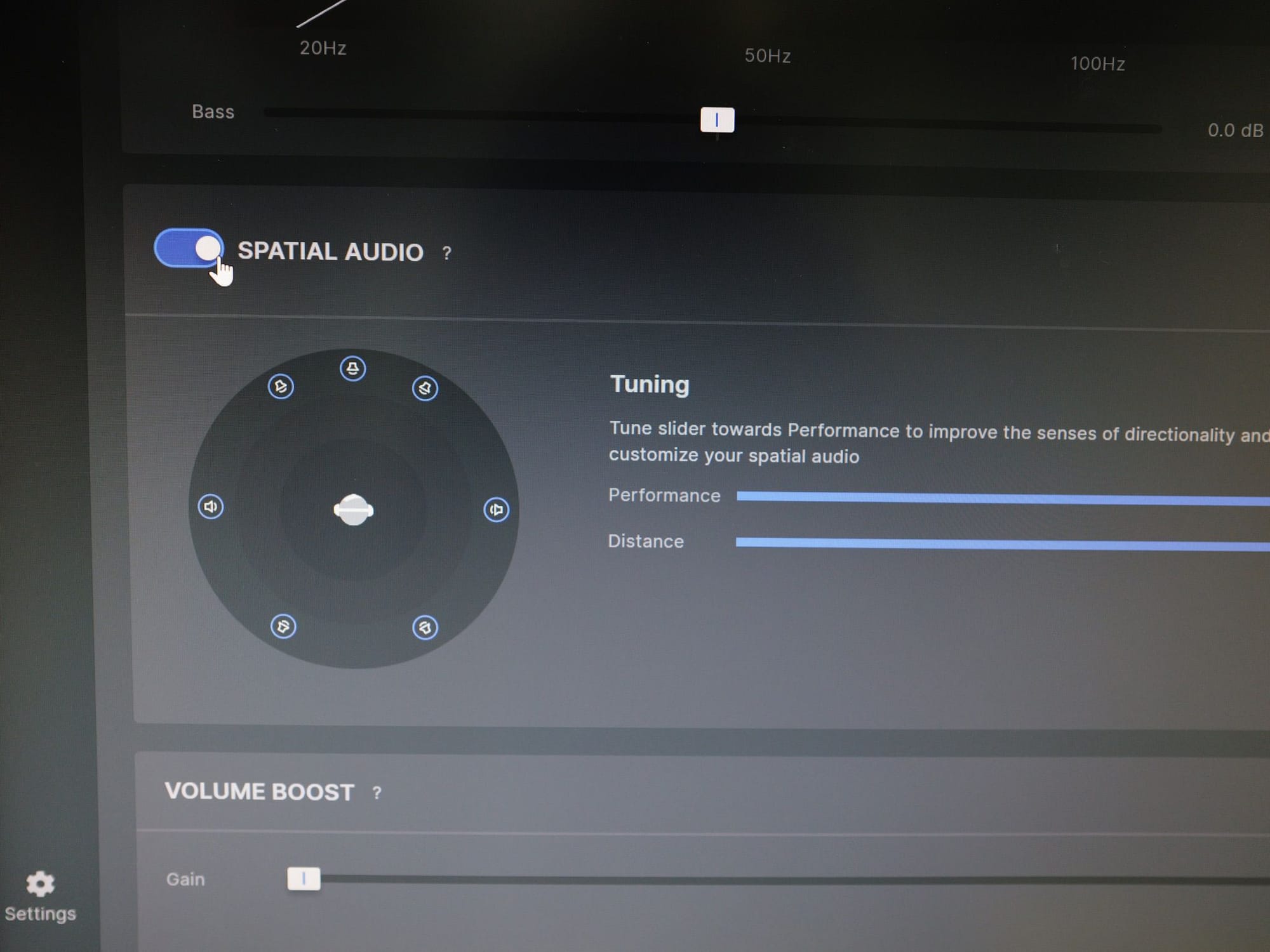This screenshot has width=1270, height=952.
Task: Click the Performance label
Action: click(x=664, y=495)
